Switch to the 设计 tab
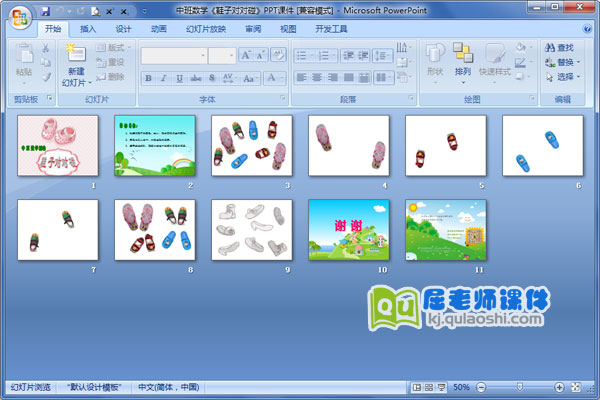 pos(123,29)
